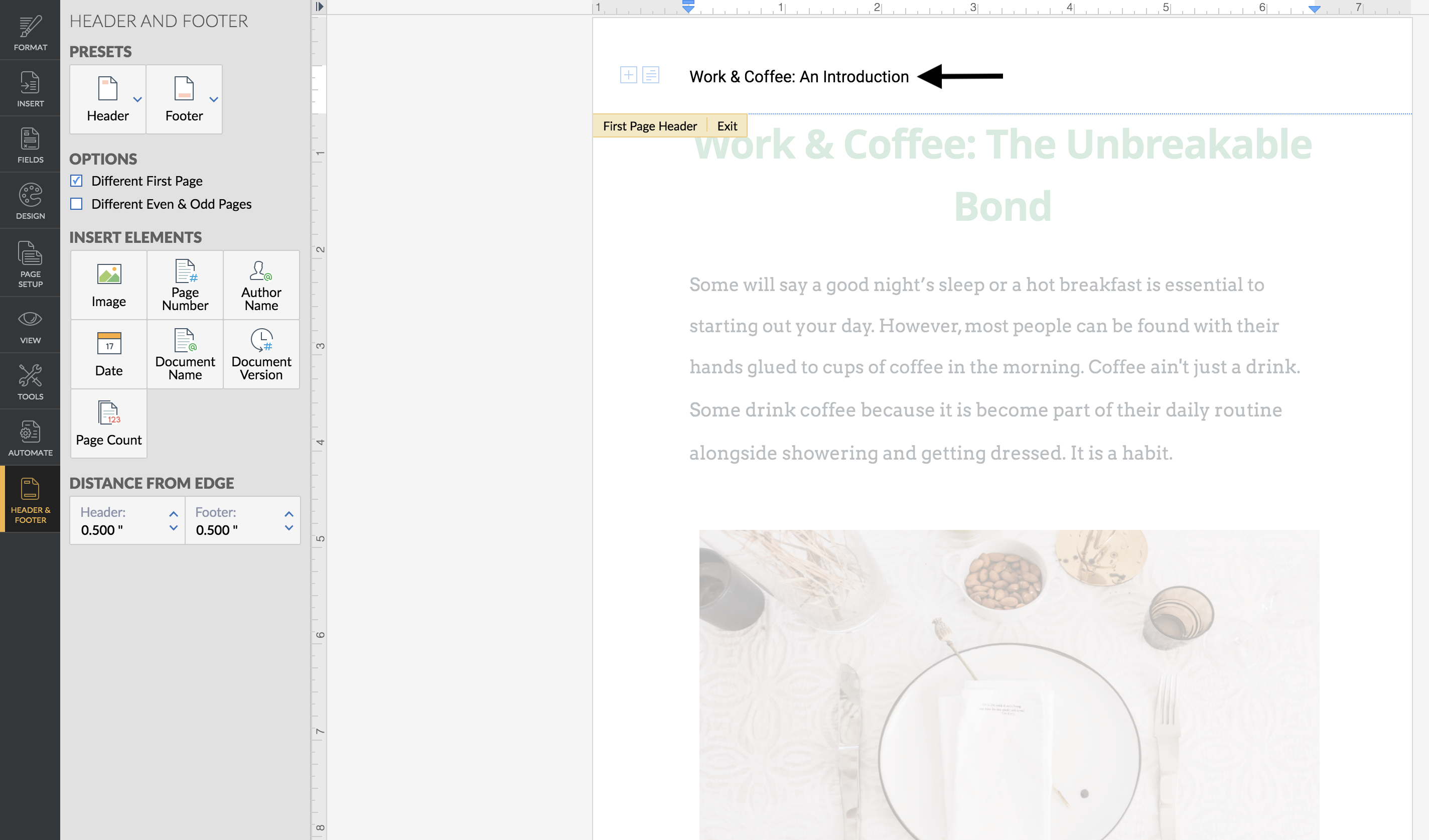
Task: Switch to the Page Setup tab
Action: 30,264
